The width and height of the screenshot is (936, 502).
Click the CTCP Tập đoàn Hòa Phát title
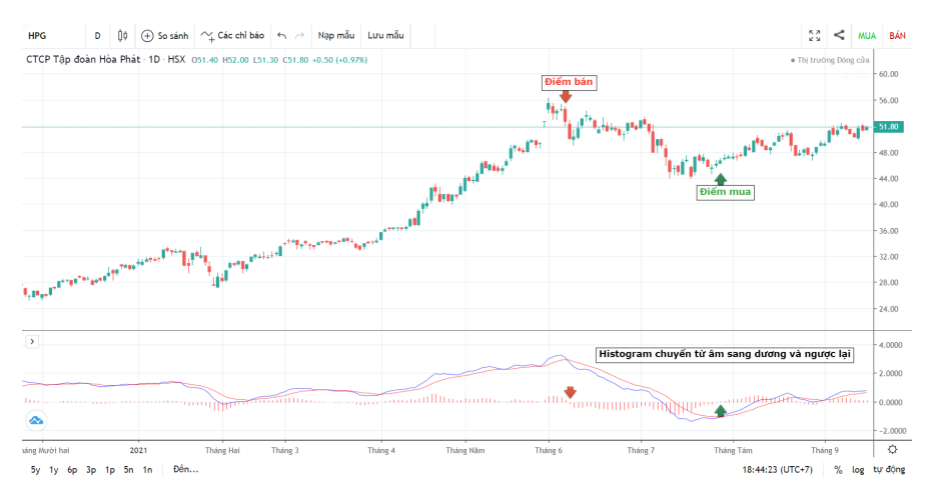coord(83,60)
